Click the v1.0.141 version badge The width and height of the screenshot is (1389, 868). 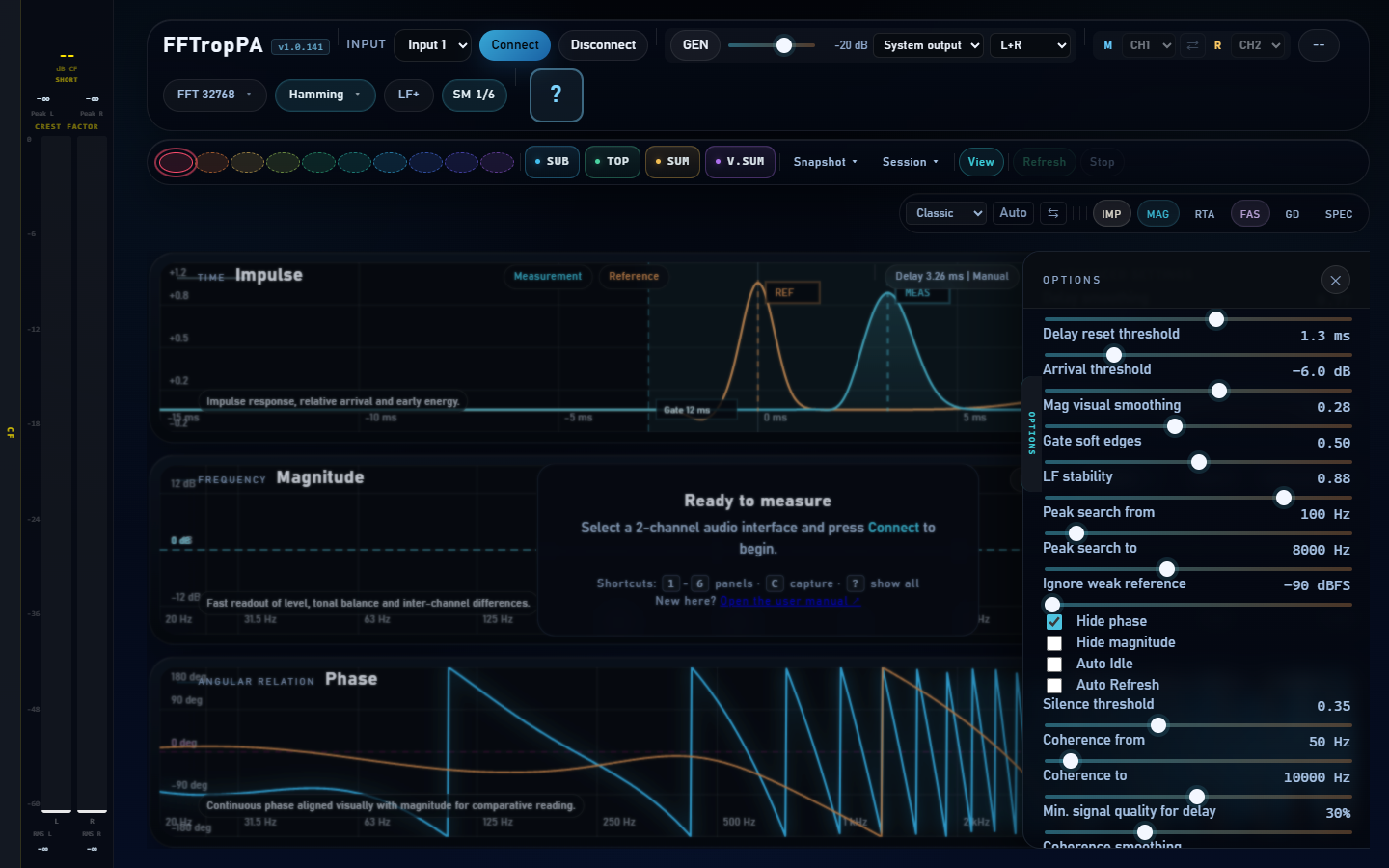pyautogui.click(x=301, y=47)
